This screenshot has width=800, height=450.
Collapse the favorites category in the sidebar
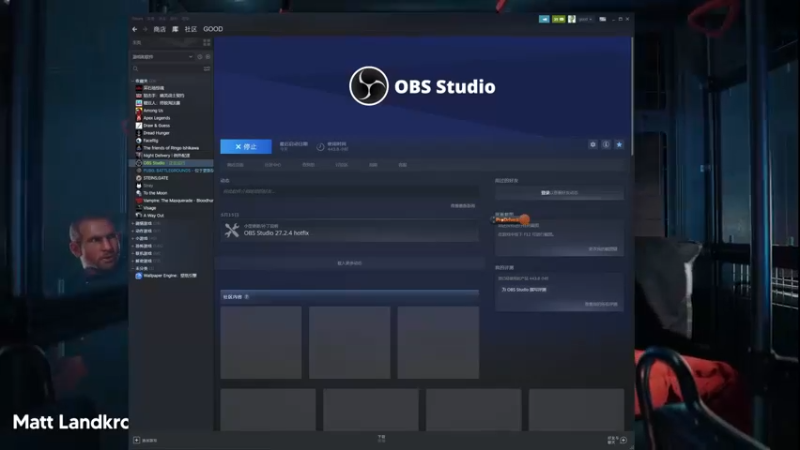pos(133,81)
